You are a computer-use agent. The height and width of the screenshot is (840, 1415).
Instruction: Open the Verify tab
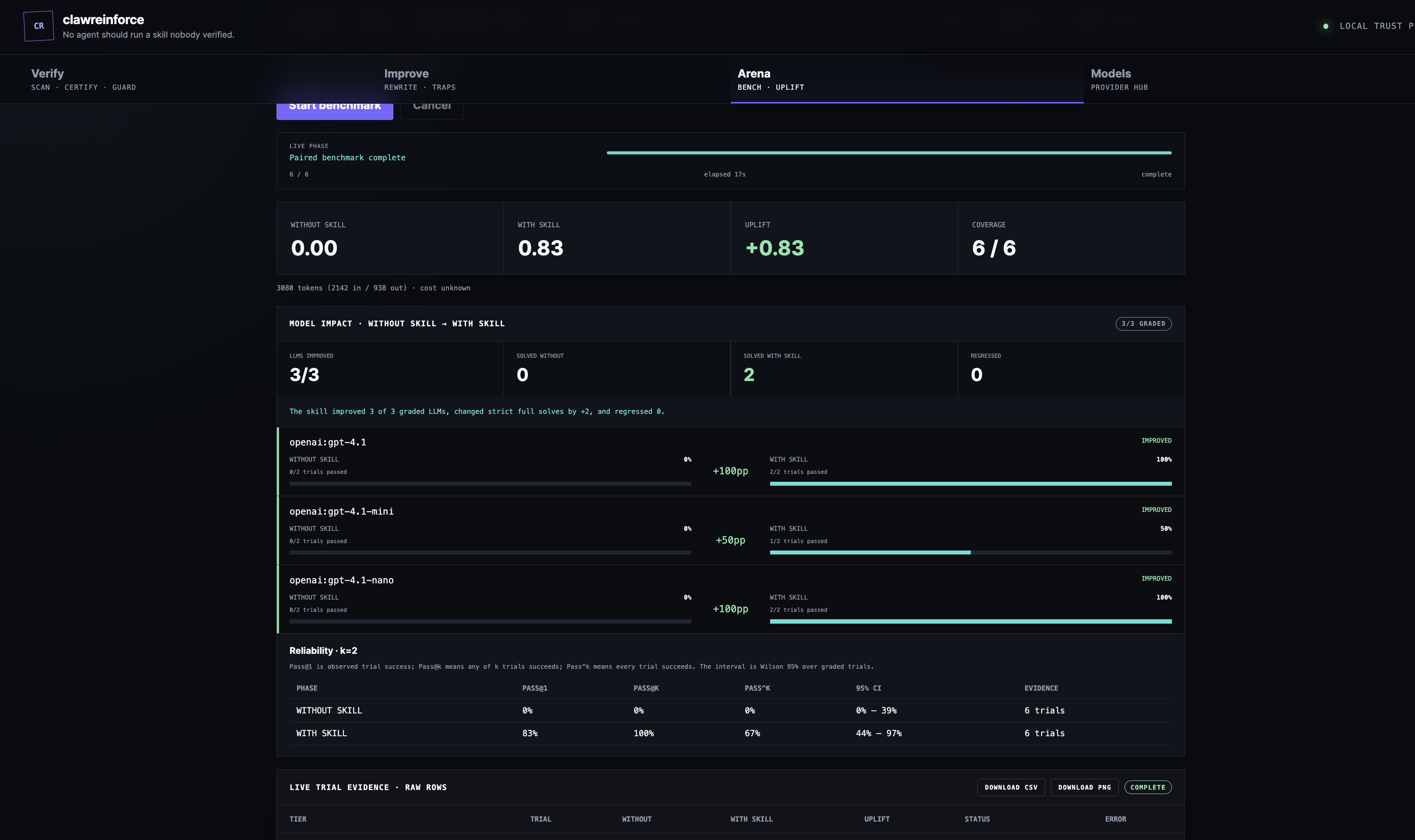click(x=83, y=79)
